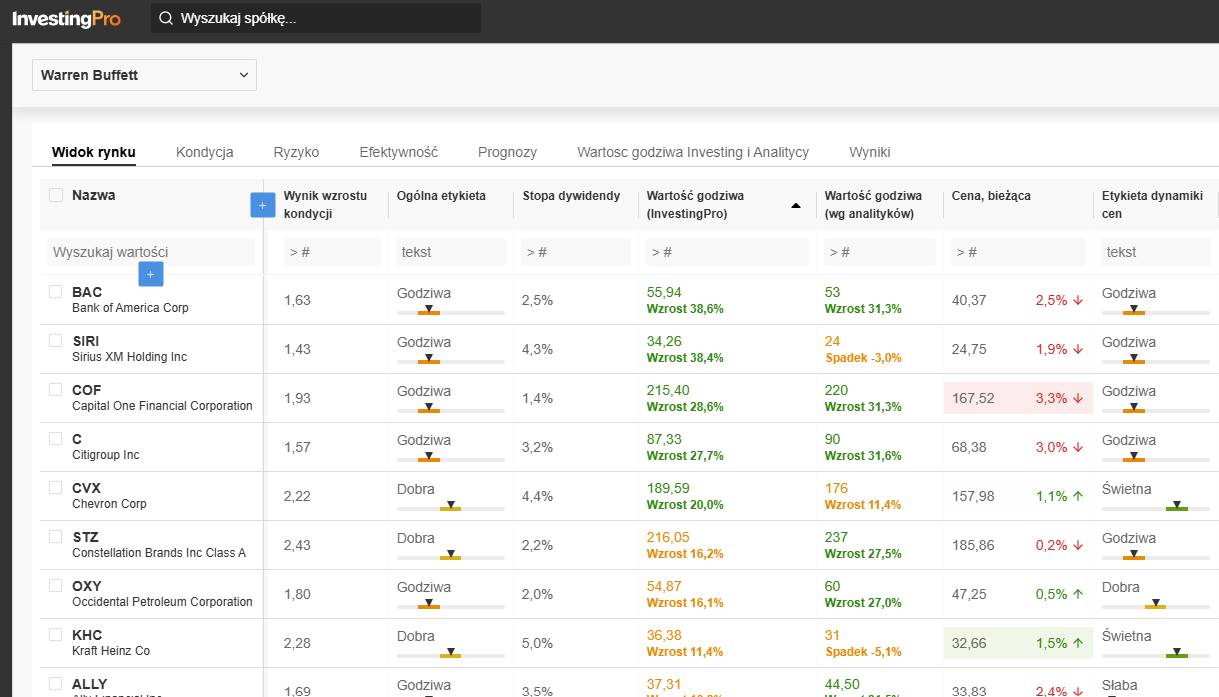This screenshot has height=697, width=1219.
Task: Select the Sirius XM Holding Inc row checkbox
Action: (56, 341)
